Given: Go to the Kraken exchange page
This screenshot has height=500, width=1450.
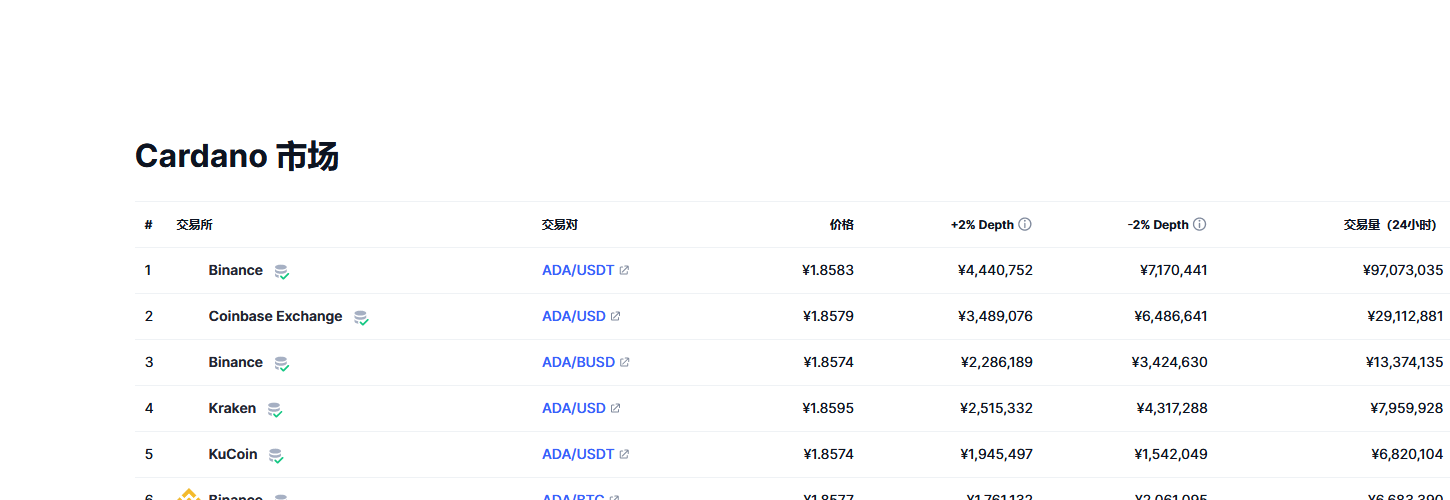Looking at the screenshot, I should click(232, 409).
